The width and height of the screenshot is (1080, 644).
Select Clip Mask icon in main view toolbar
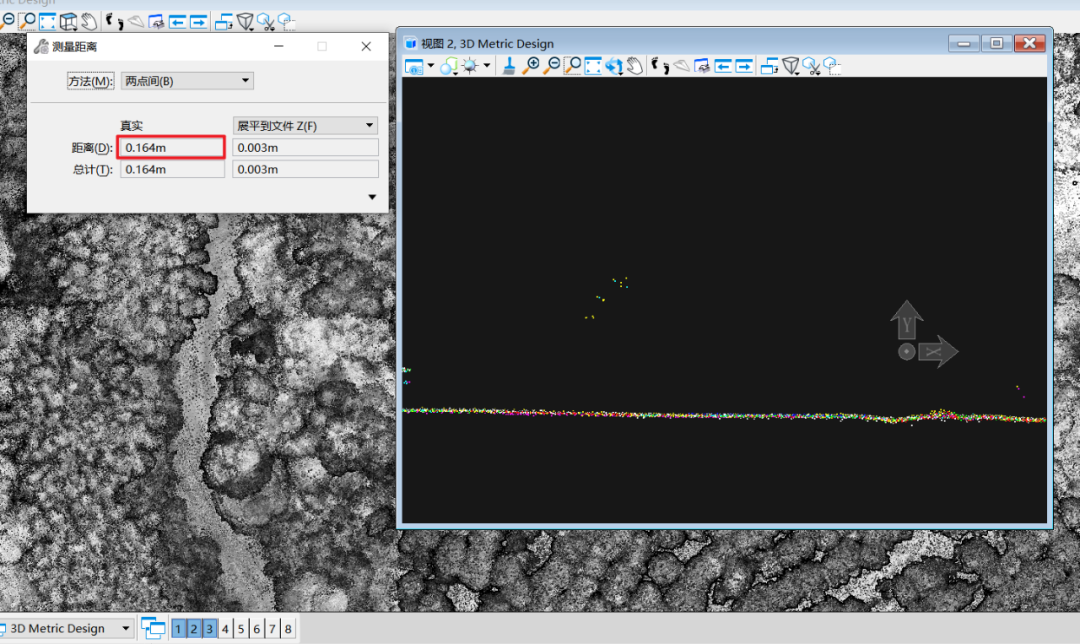point(286,22)
